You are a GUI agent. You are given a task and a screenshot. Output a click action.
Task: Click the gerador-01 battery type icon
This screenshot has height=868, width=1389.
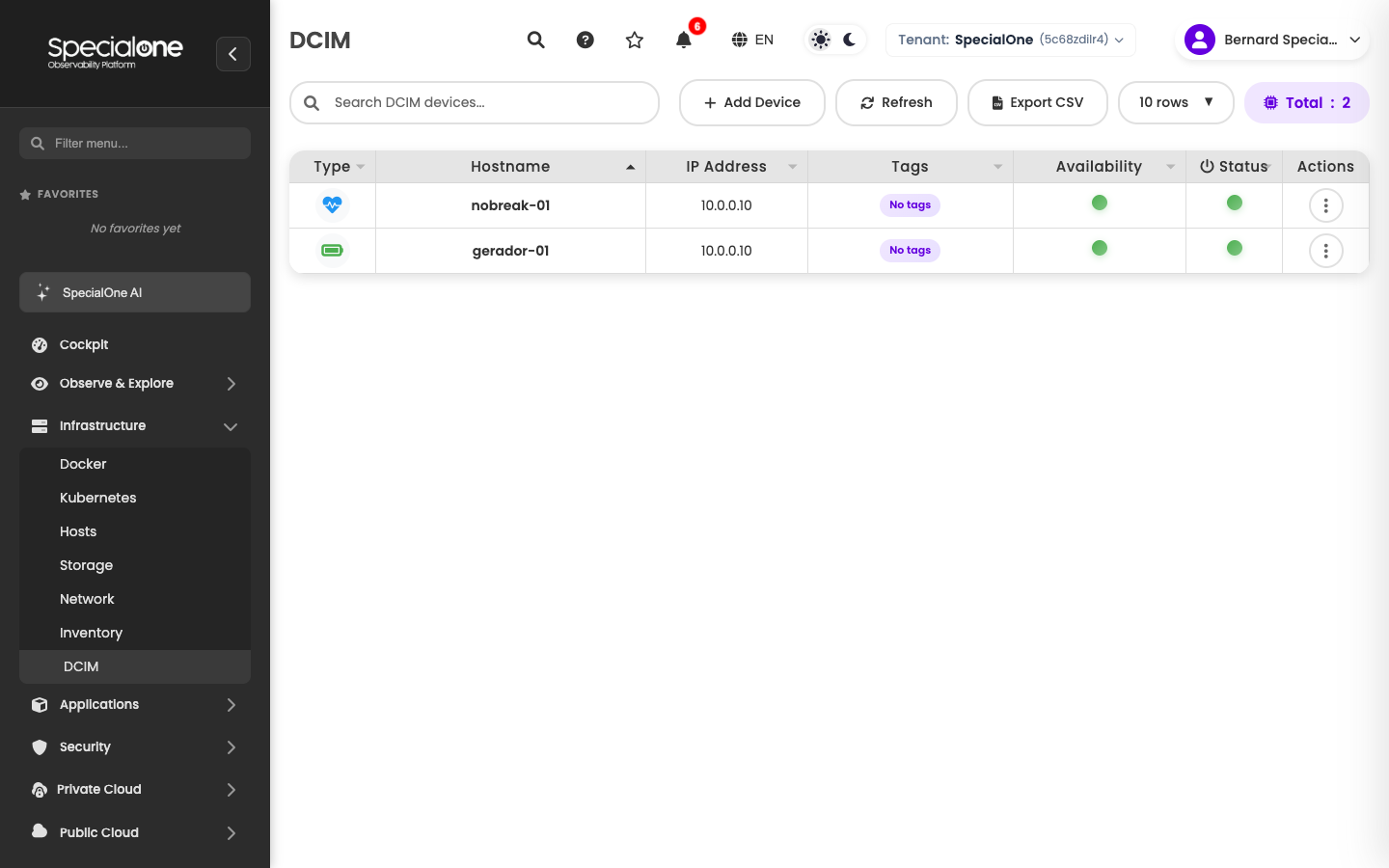332,250
